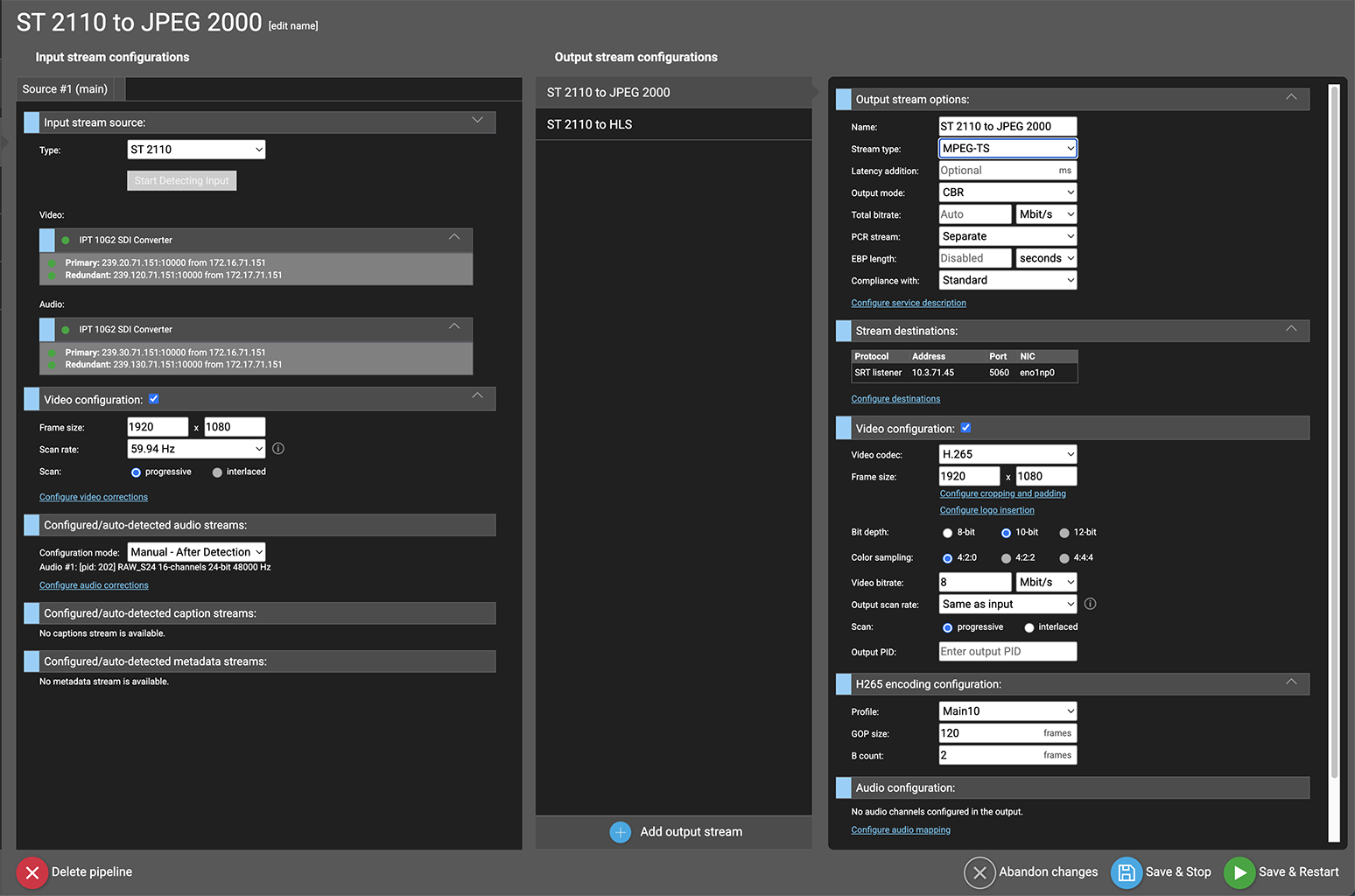The width and height of the screenshot is (1355, 896).
Task: Uncheck the input Video configuration checkbox
Action: coord(154,399)
